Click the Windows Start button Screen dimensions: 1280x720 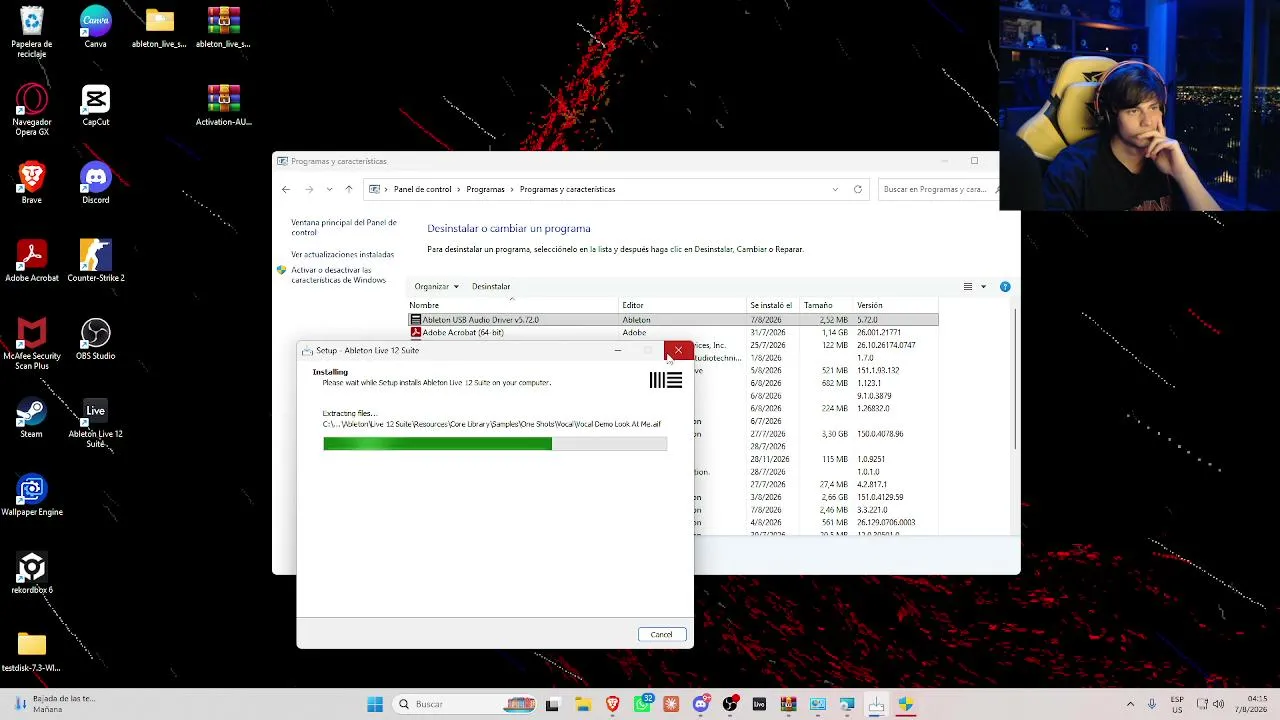[375, 704]
